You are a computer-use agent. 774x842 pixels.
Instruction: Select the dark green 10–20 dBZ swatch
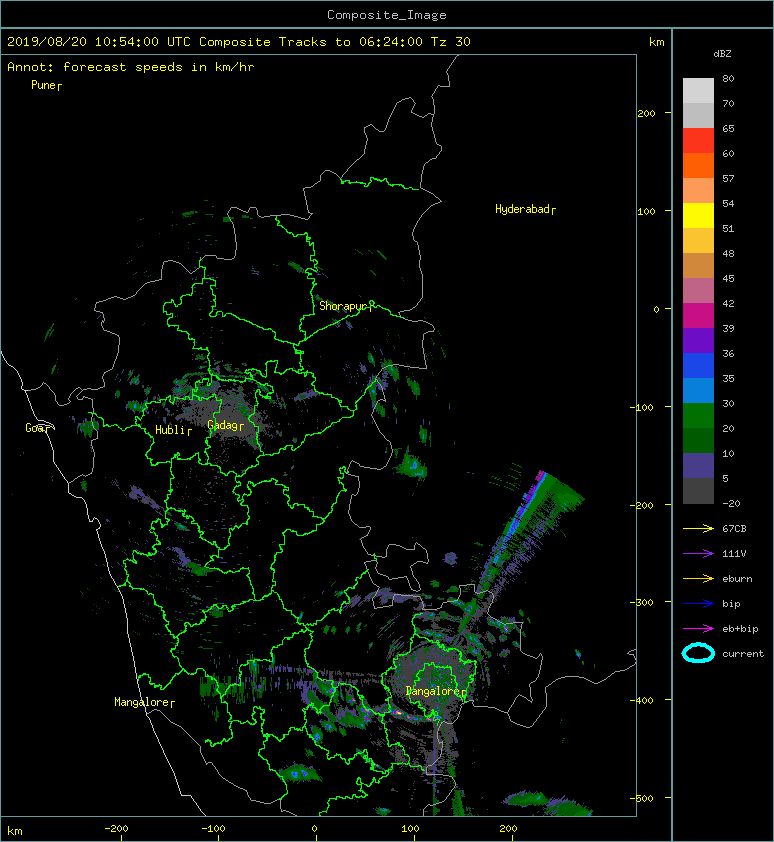(x=698, y=440)
